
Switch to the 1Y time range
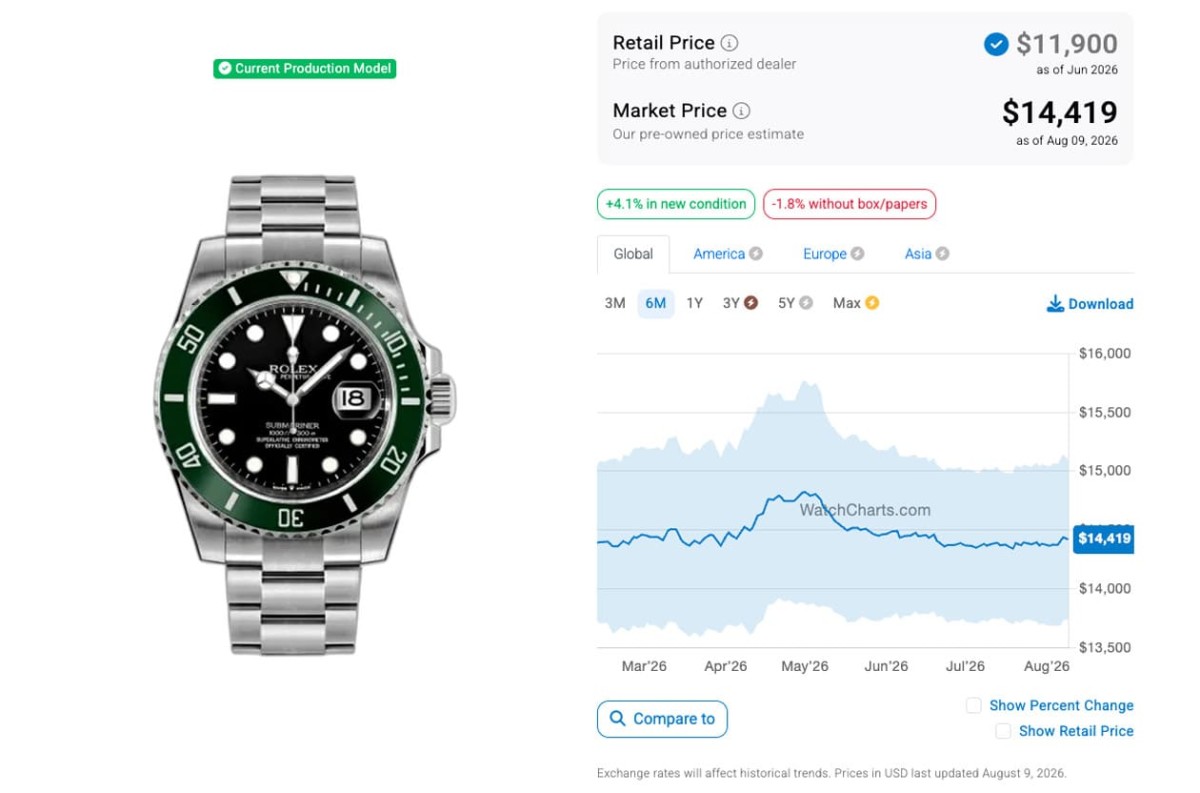click(x=694, y=303)
